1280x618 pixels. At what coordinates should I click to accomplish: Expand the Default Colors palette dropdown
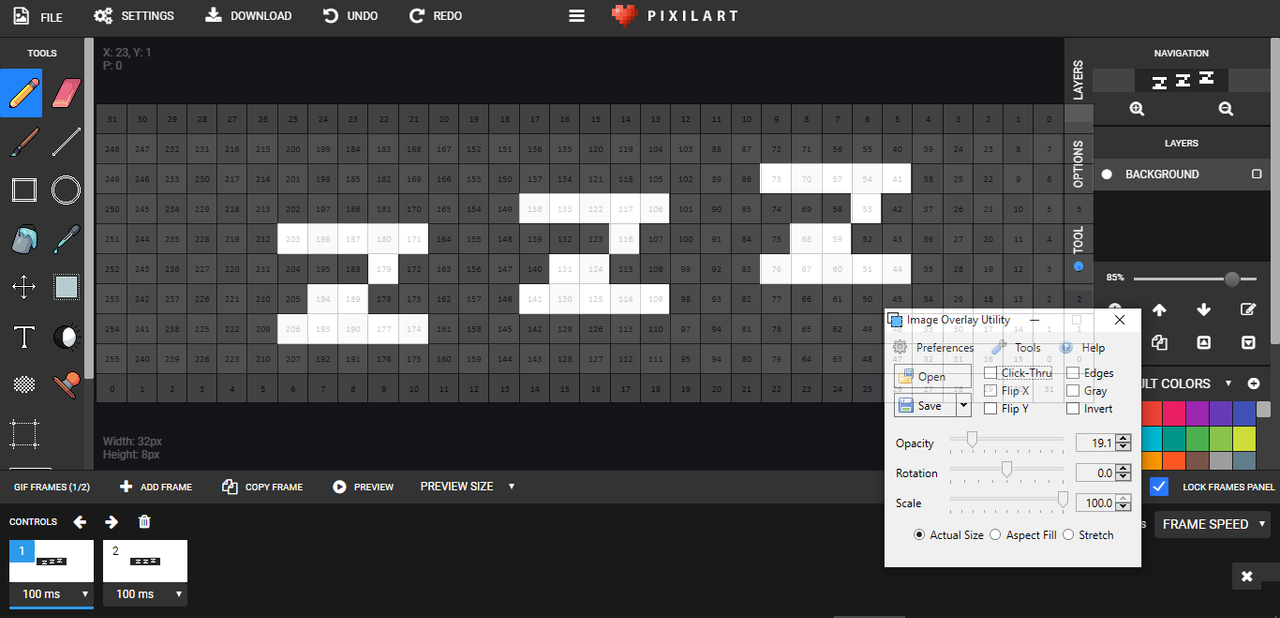1229,383
